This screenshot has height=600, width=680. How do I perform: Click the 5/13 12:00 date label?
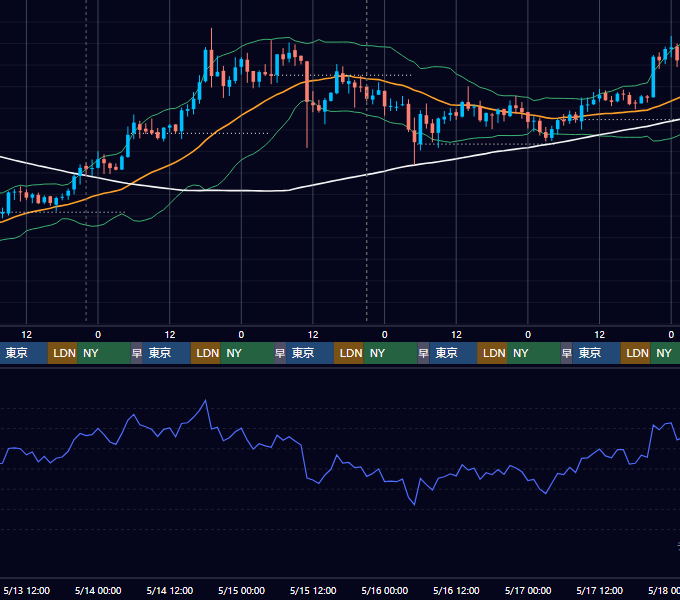pyautogui.click(x=26, y=590)
